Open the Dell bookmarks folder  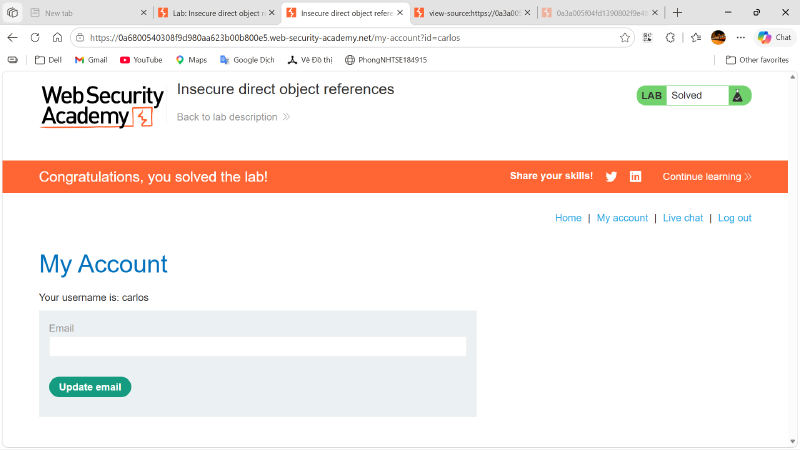48,60
